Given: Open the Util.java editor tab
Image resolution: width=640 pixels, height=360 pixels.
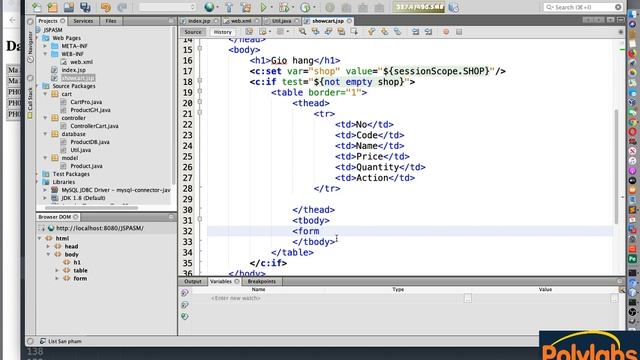Looking at the screenshot, I should pyautogui.click(x=282, y=21).
